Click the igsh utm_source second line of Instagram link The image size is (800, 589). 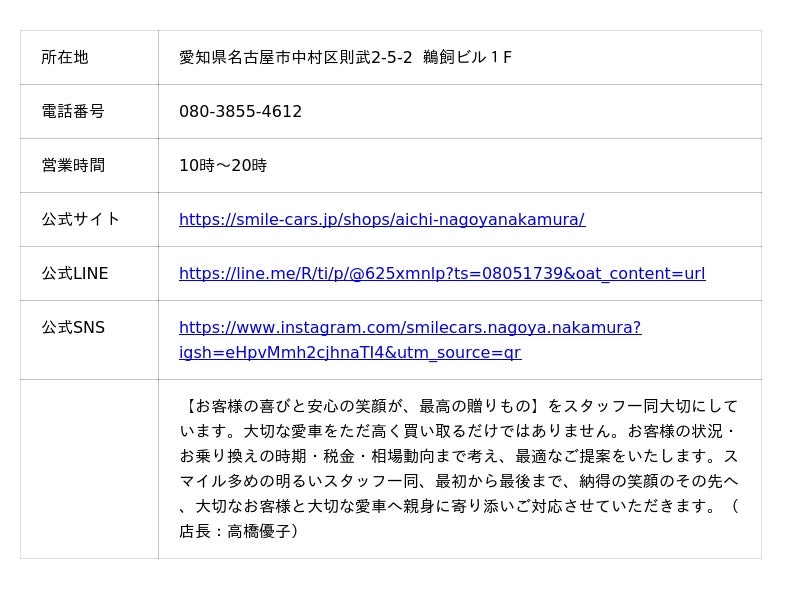[350, 353]
